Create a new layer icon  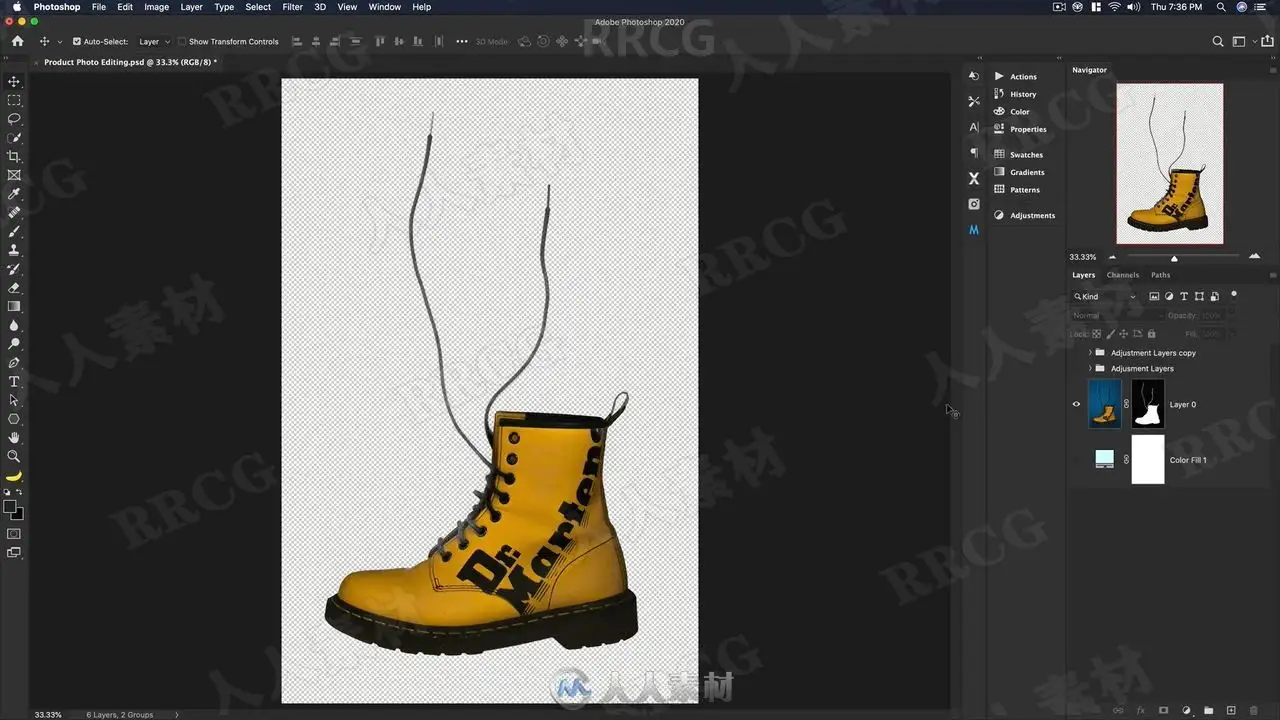(1231, 710)
